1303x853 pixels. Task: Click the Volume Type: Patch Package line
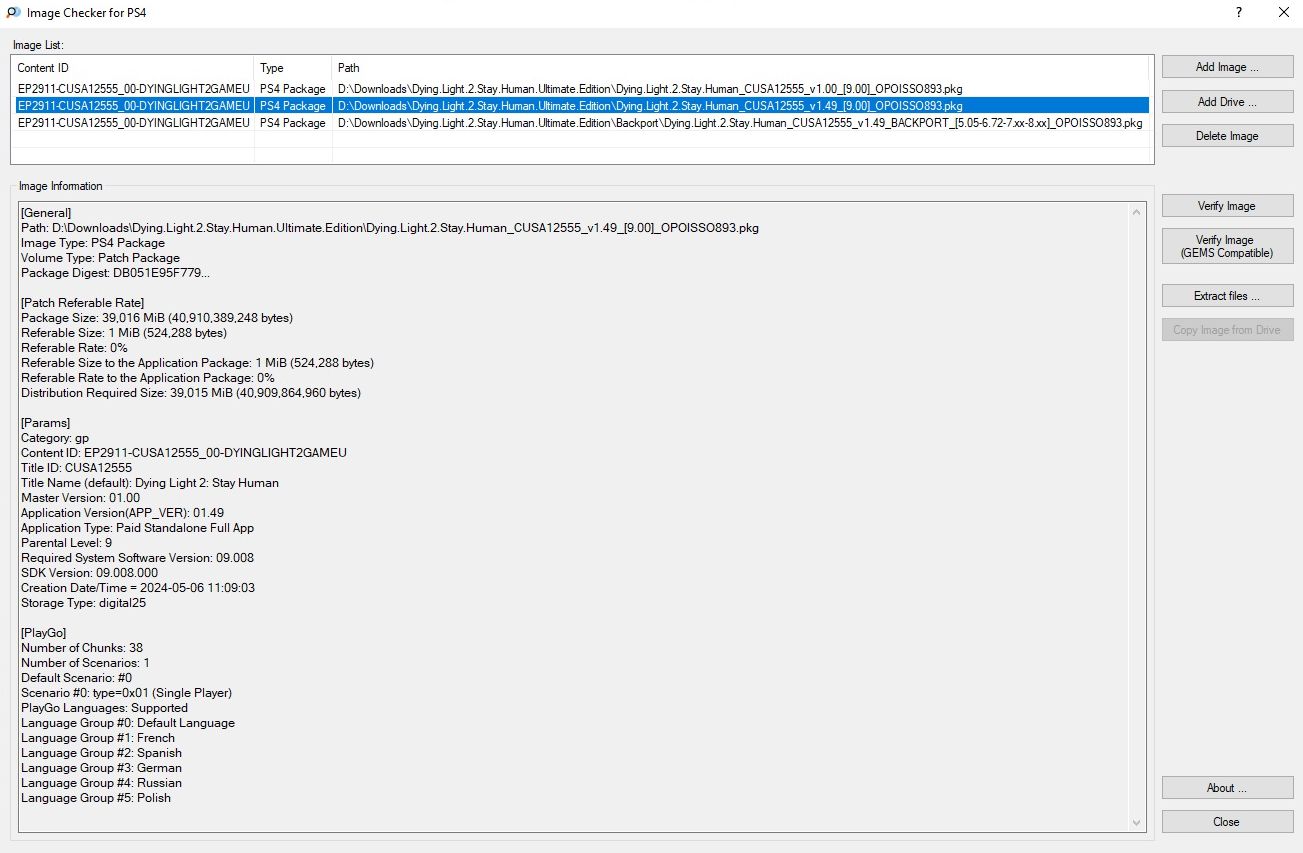(x=101, y=258)
